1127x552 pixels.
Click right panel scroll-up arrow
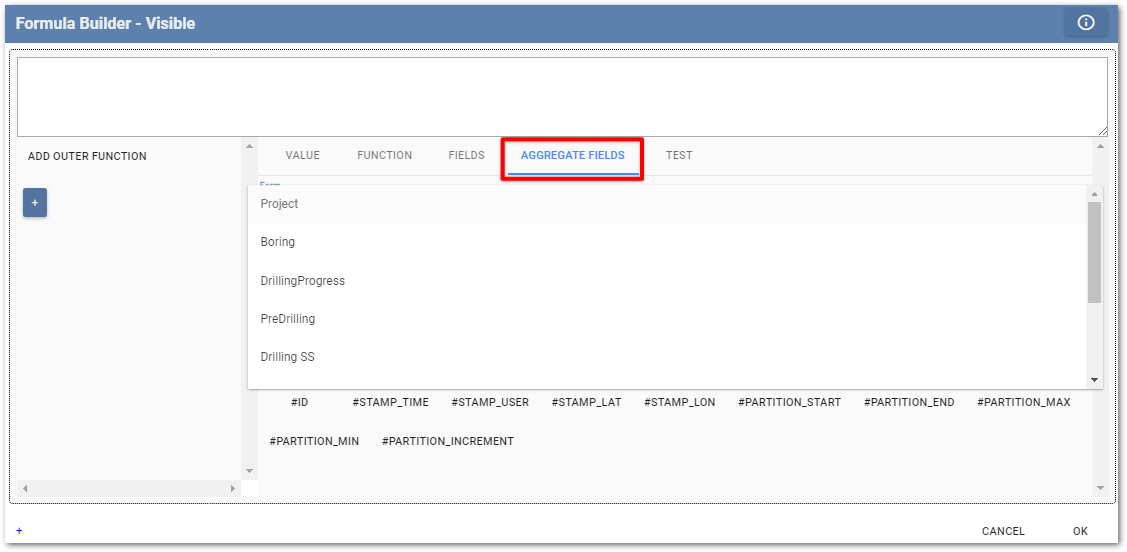point(1100,146)
